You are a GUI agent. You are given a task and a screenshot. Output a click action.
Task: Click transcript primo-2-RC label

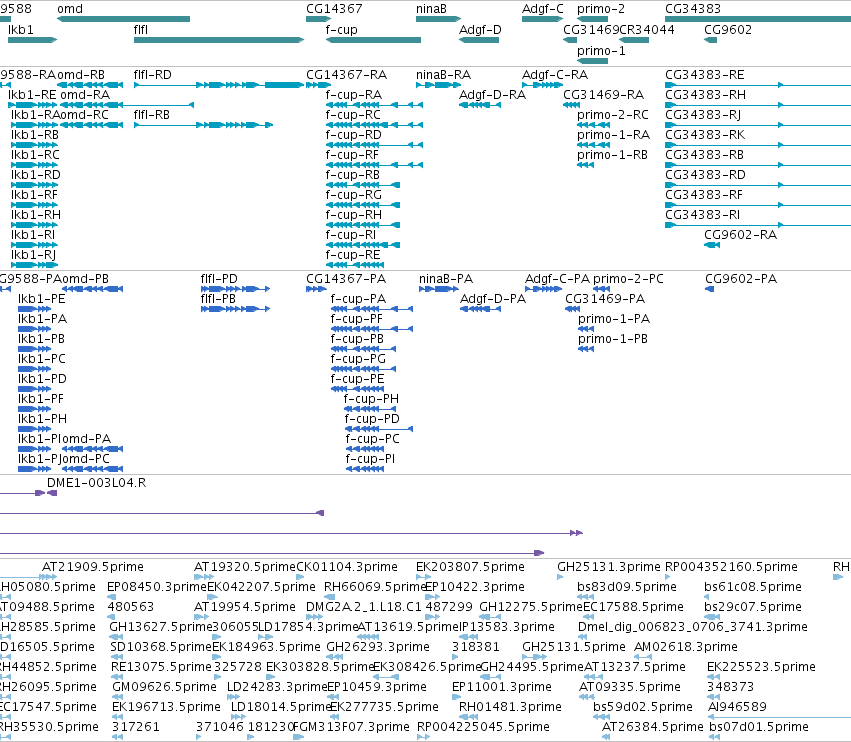[x=613, y=115]
